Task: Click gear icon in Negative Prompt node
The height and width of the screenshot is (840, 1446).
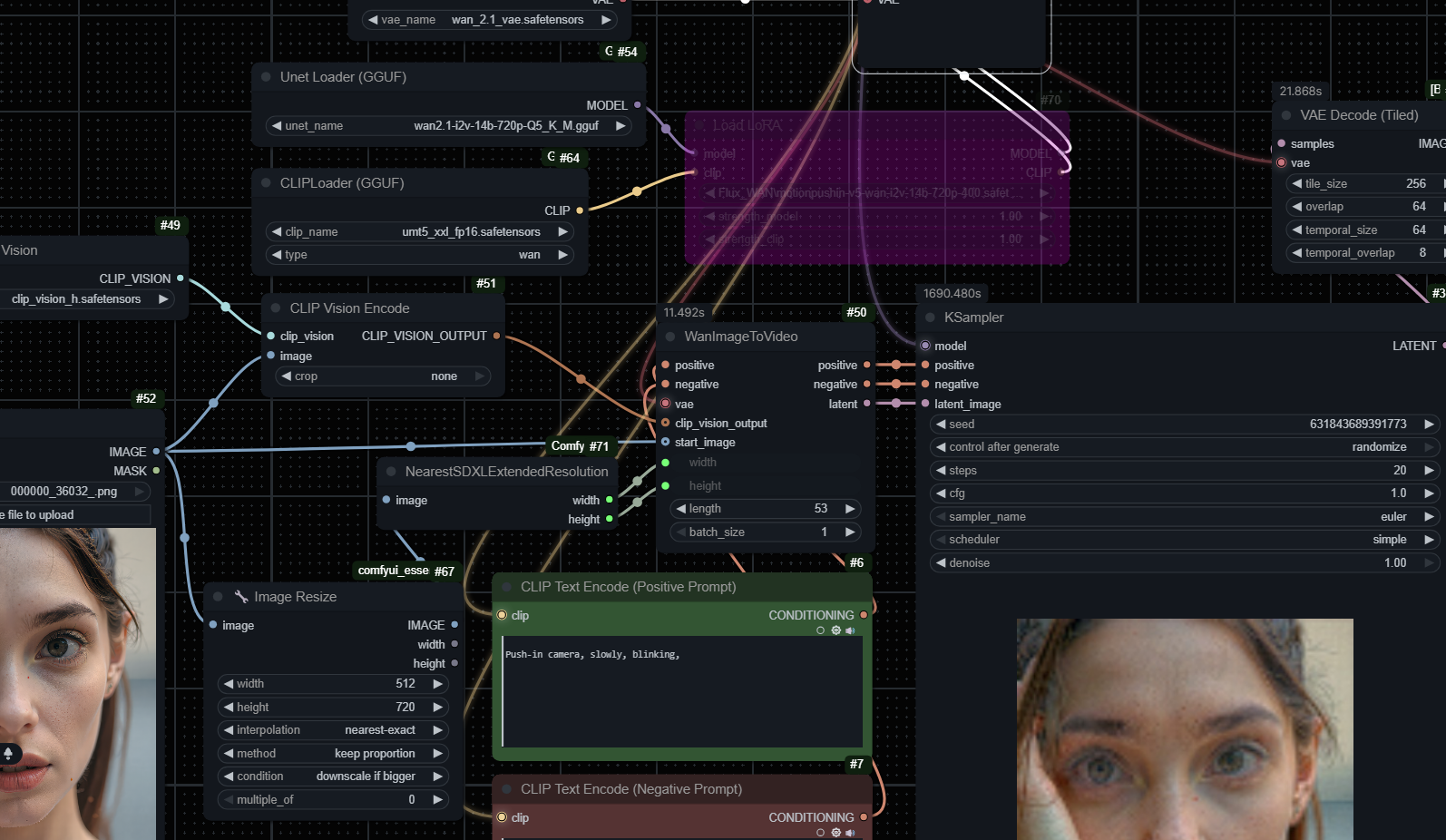Action: [x=835, y=833]
